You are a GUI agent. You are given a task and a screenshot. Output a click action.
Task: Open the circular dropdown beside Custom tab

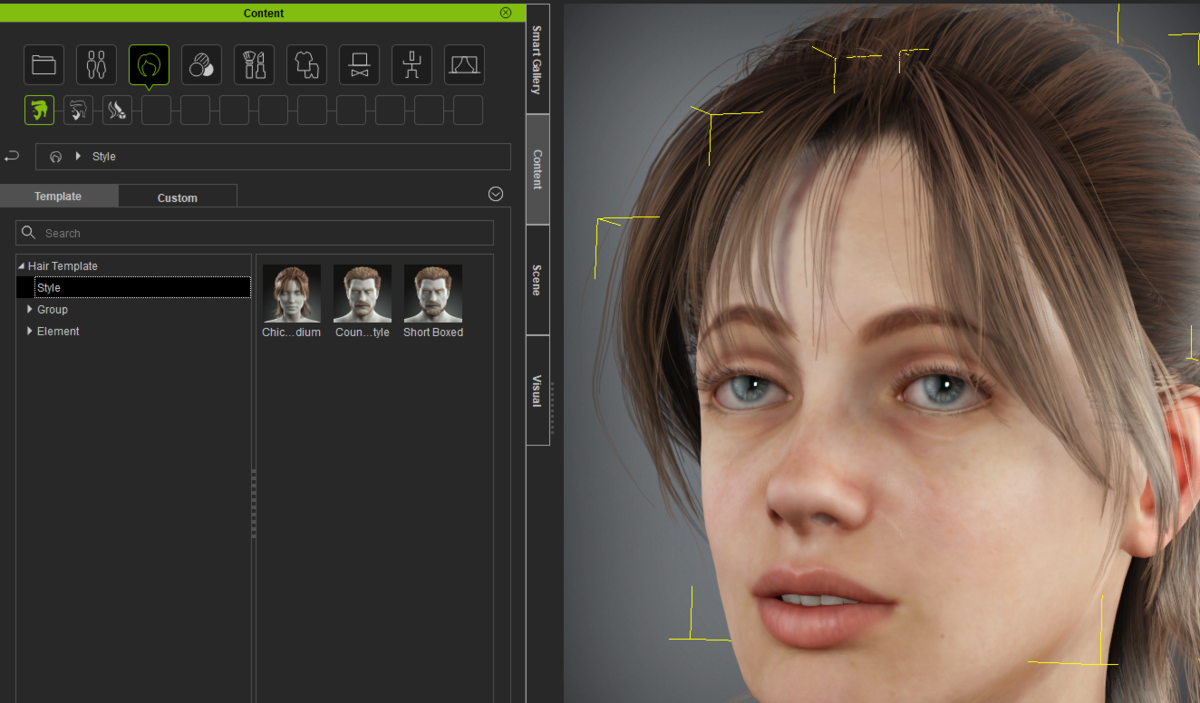pos(496,194)
